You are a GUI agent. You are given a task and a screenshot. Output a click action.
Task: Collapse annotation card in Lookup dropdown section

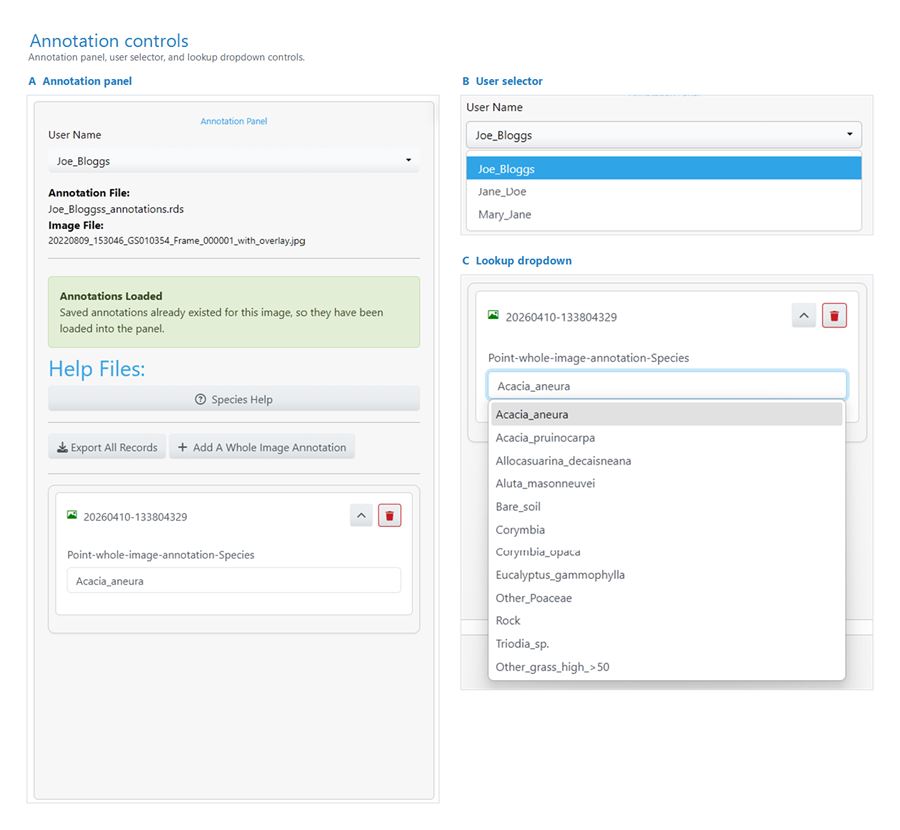point(804,316)
